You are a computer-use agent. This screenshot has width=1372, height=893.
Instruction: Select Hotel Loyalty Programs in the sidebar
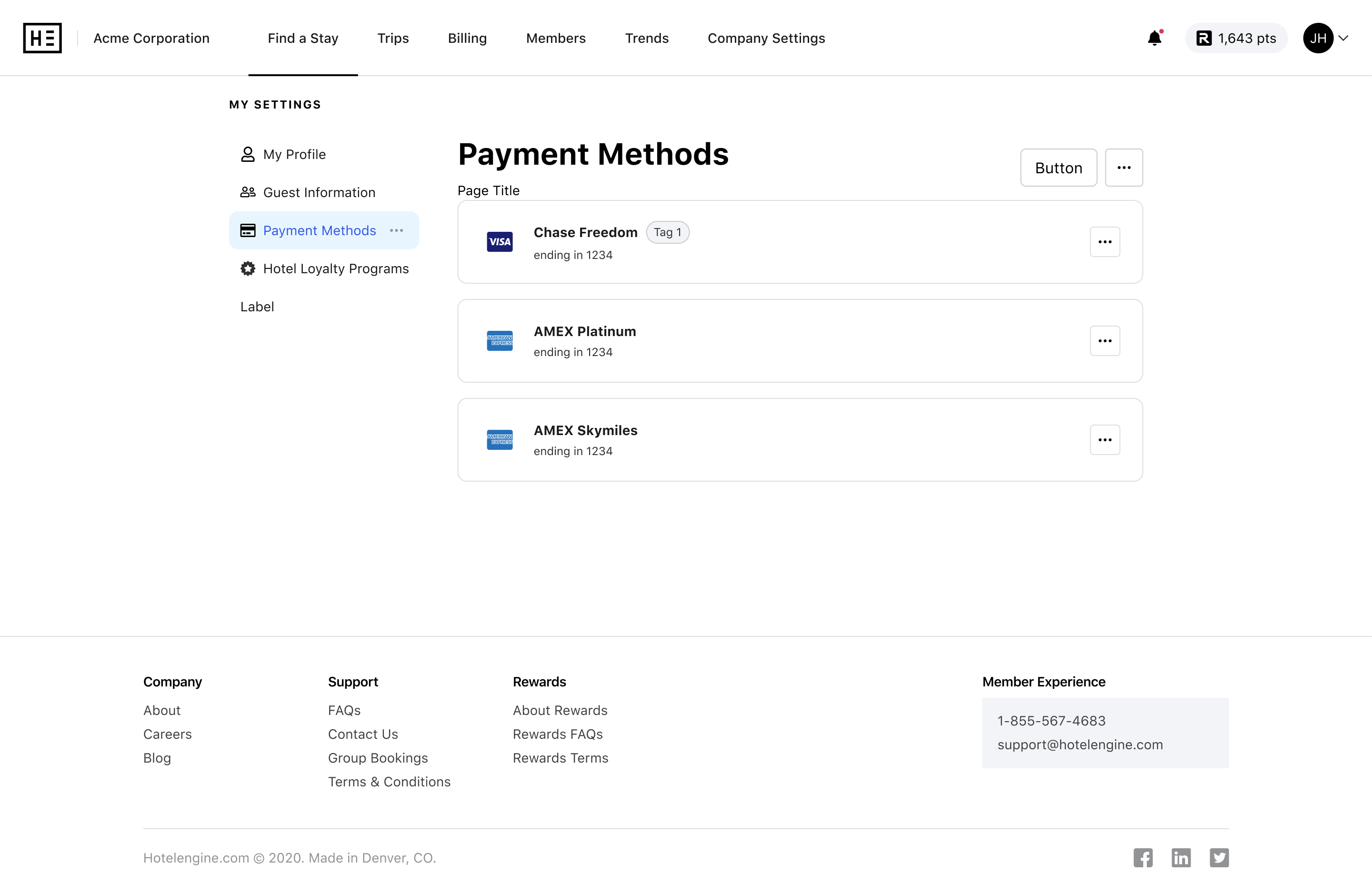pyautogui.click(x=324, y=268)
